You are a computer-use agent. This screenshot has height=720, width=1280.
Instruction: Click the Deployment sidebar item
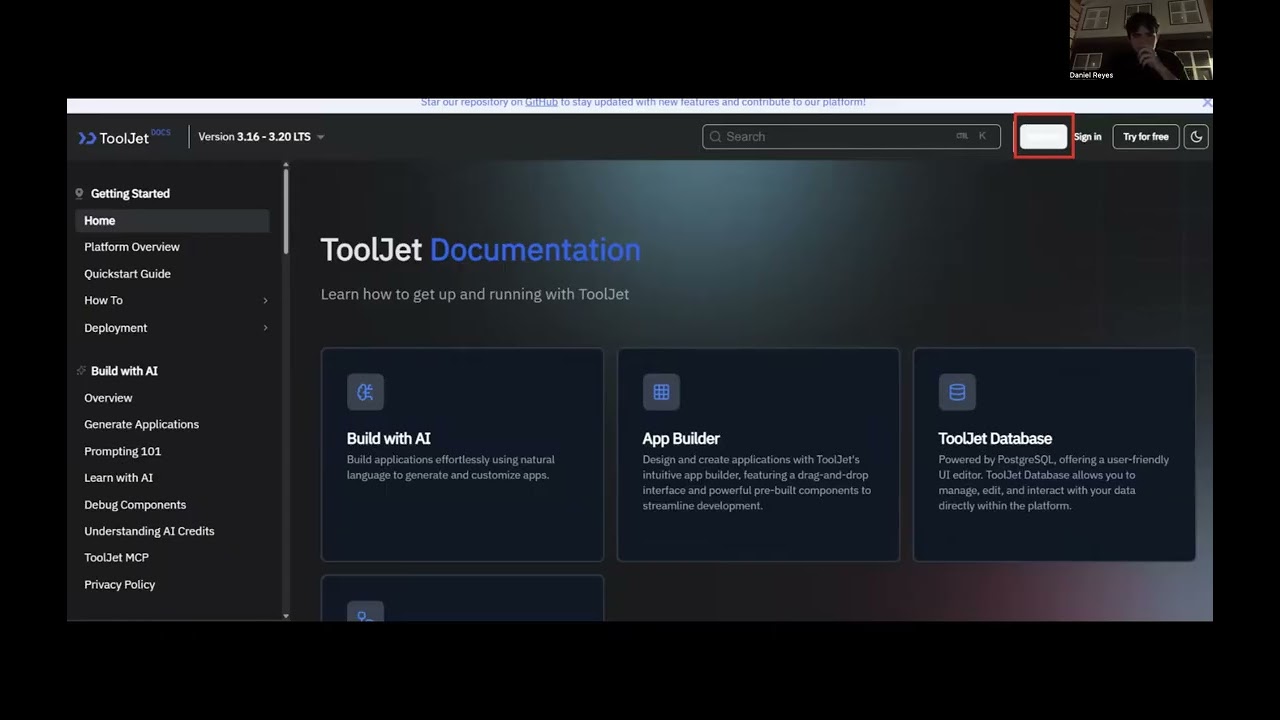coord(115,328)
